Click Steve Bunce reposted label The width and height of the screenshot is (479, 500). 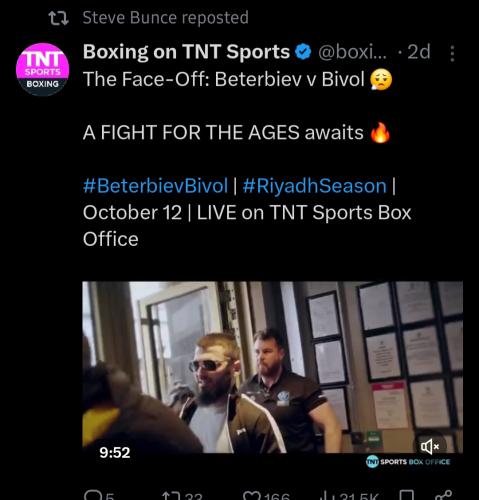(x=166, y=17)
